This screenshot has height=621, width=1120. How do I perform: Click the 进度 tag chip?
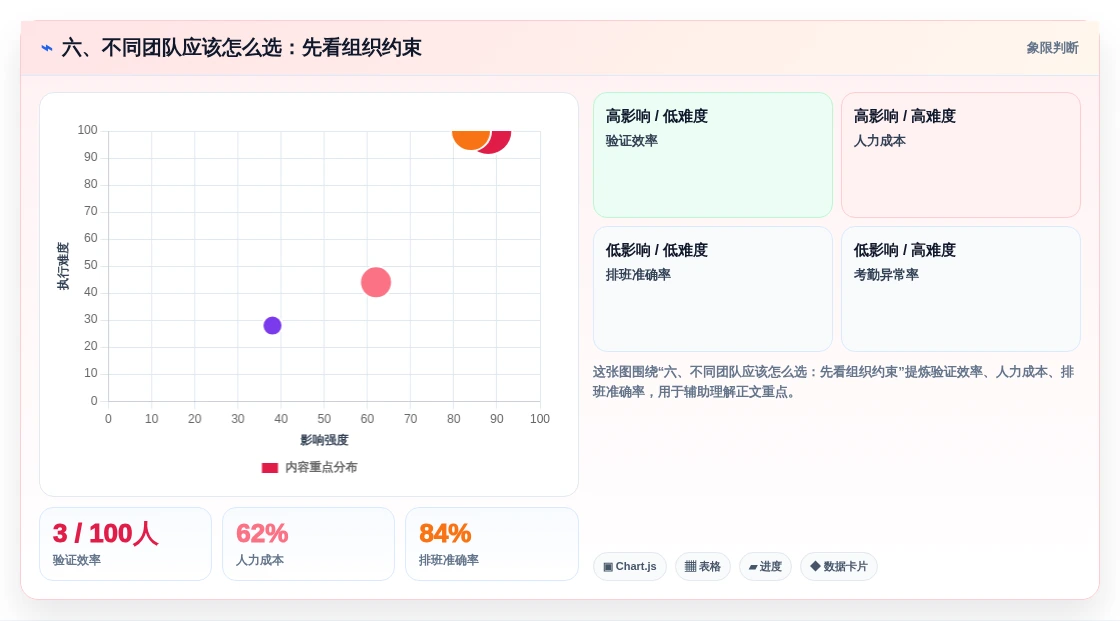(x=765, y=567)
